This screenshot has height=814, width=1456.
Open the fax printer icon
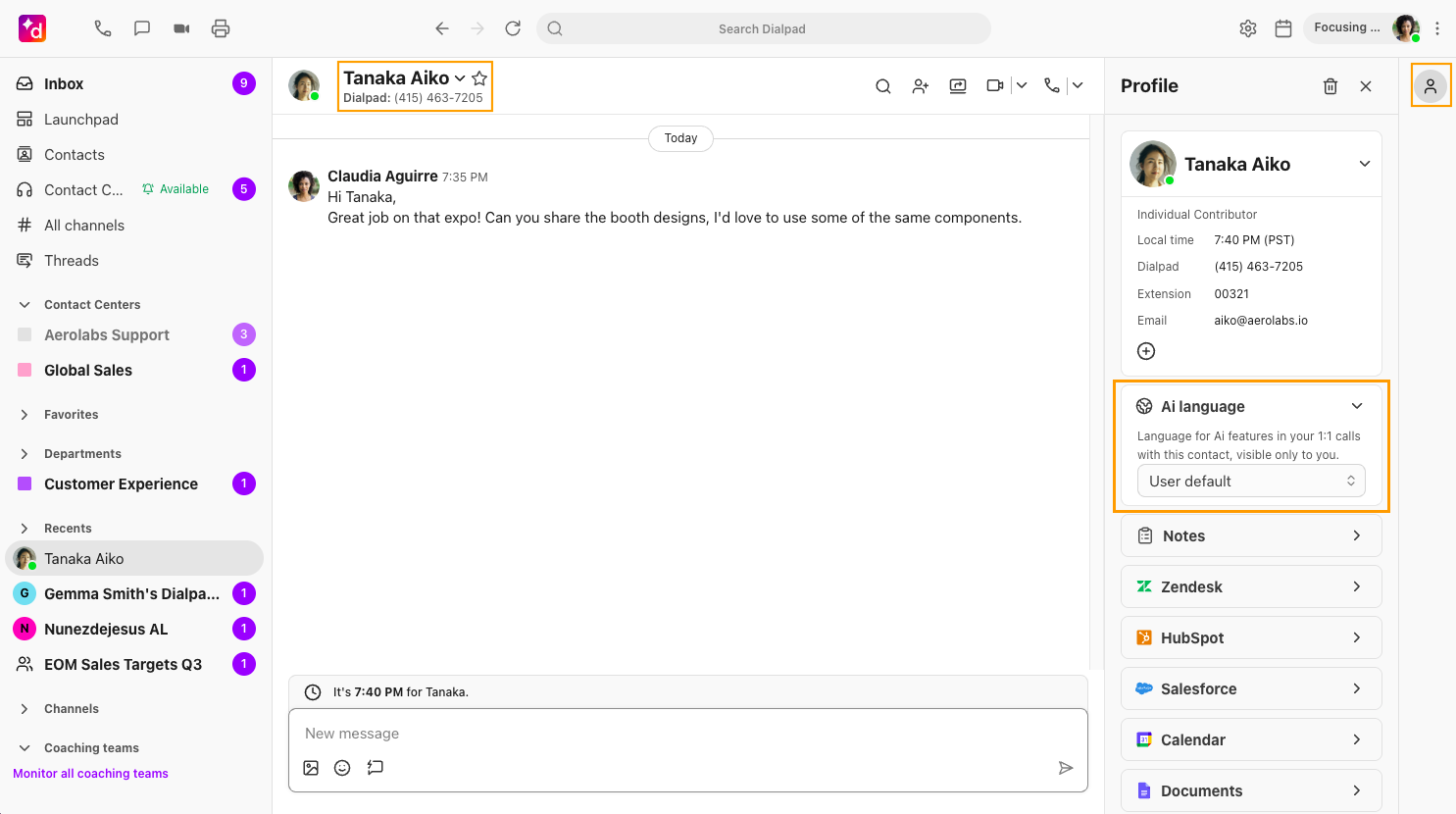click(221, 28)
